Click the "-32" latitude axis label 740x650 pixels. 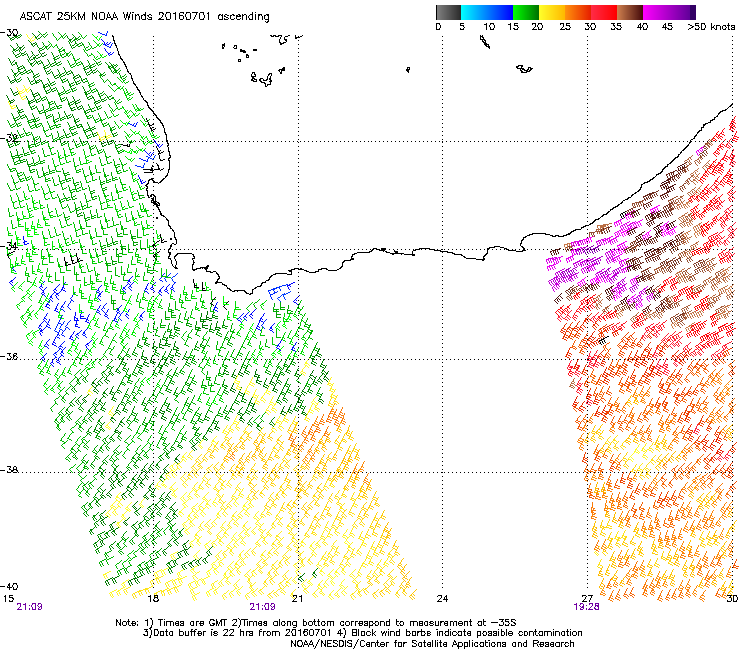9,138
